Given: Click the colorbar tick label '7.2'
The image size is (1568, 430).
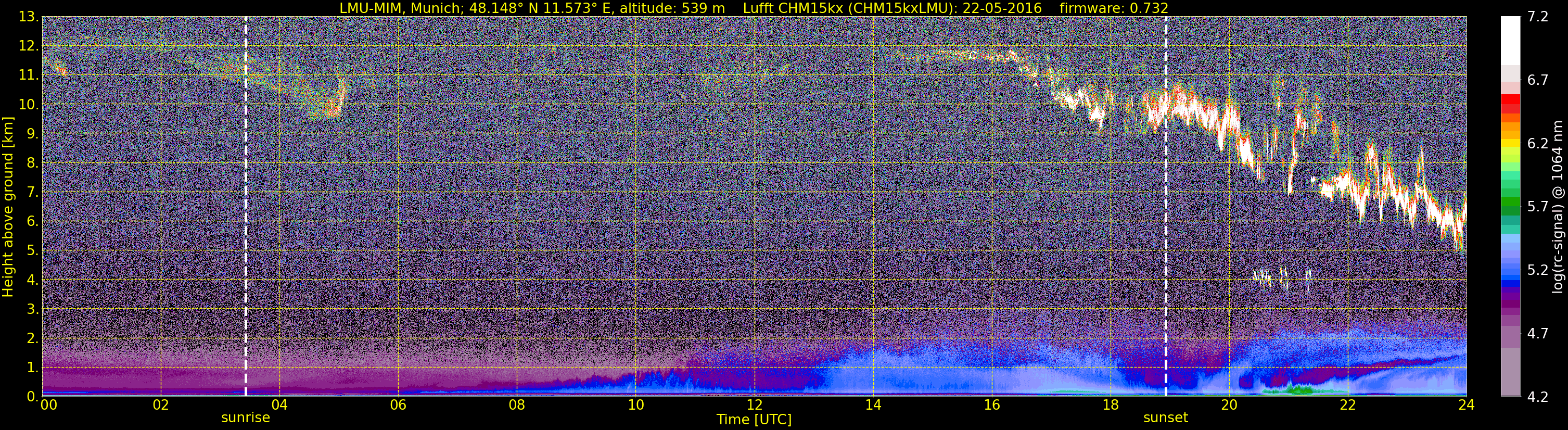Looking at the screenshot, I should point(1538,17).
